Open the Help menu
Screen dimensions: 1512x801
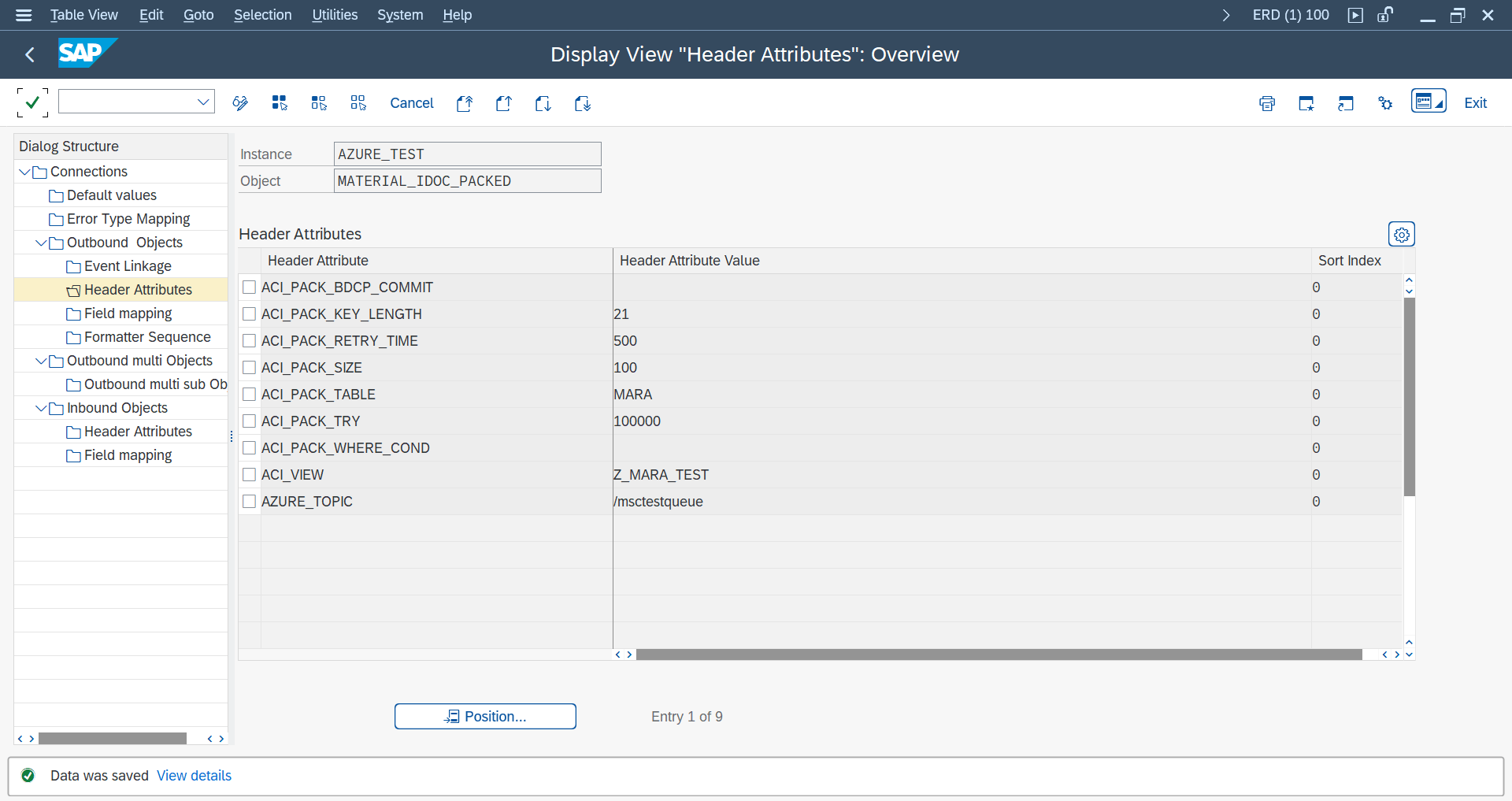pos(457,15)
